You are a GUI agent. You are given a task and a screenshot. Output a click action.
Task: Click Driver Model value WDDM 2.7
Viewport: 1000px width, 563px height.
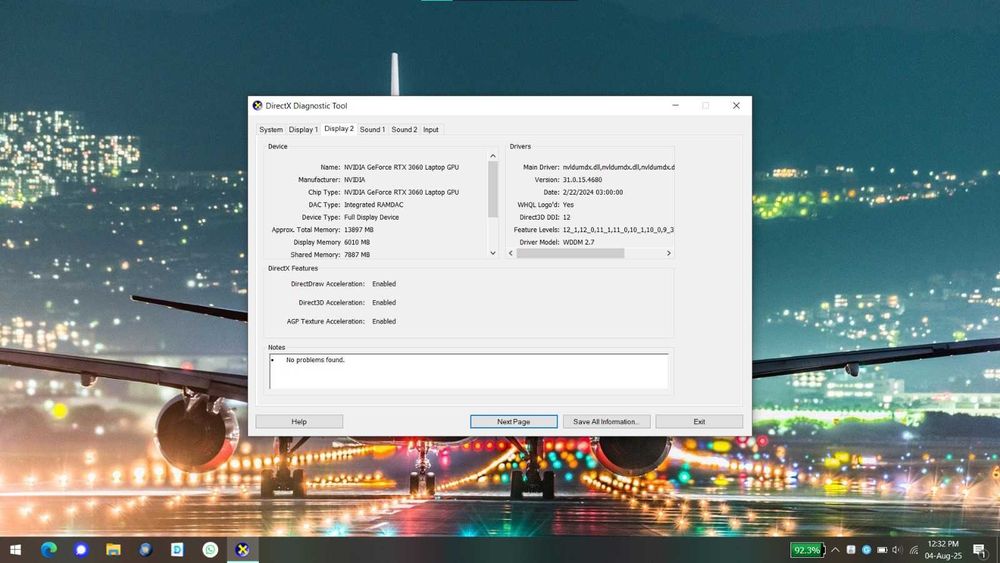[578, 242]
